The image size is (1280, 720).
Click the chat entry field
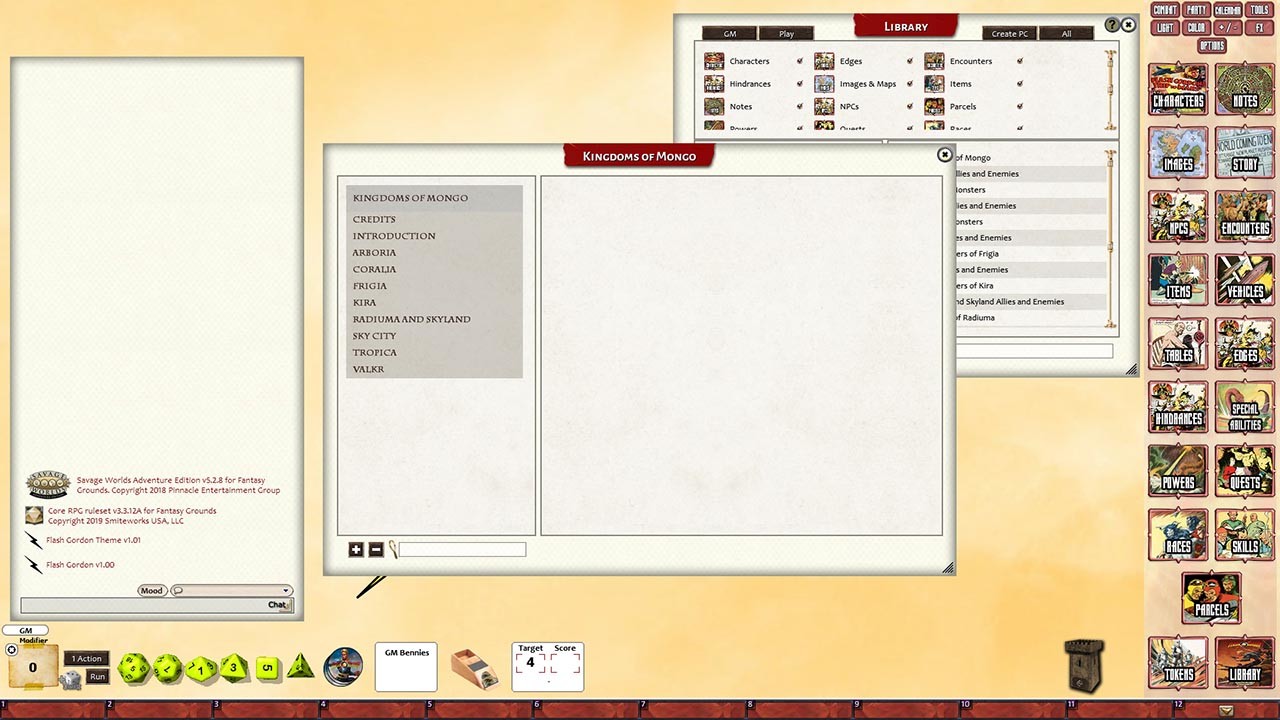pos(155,605)
